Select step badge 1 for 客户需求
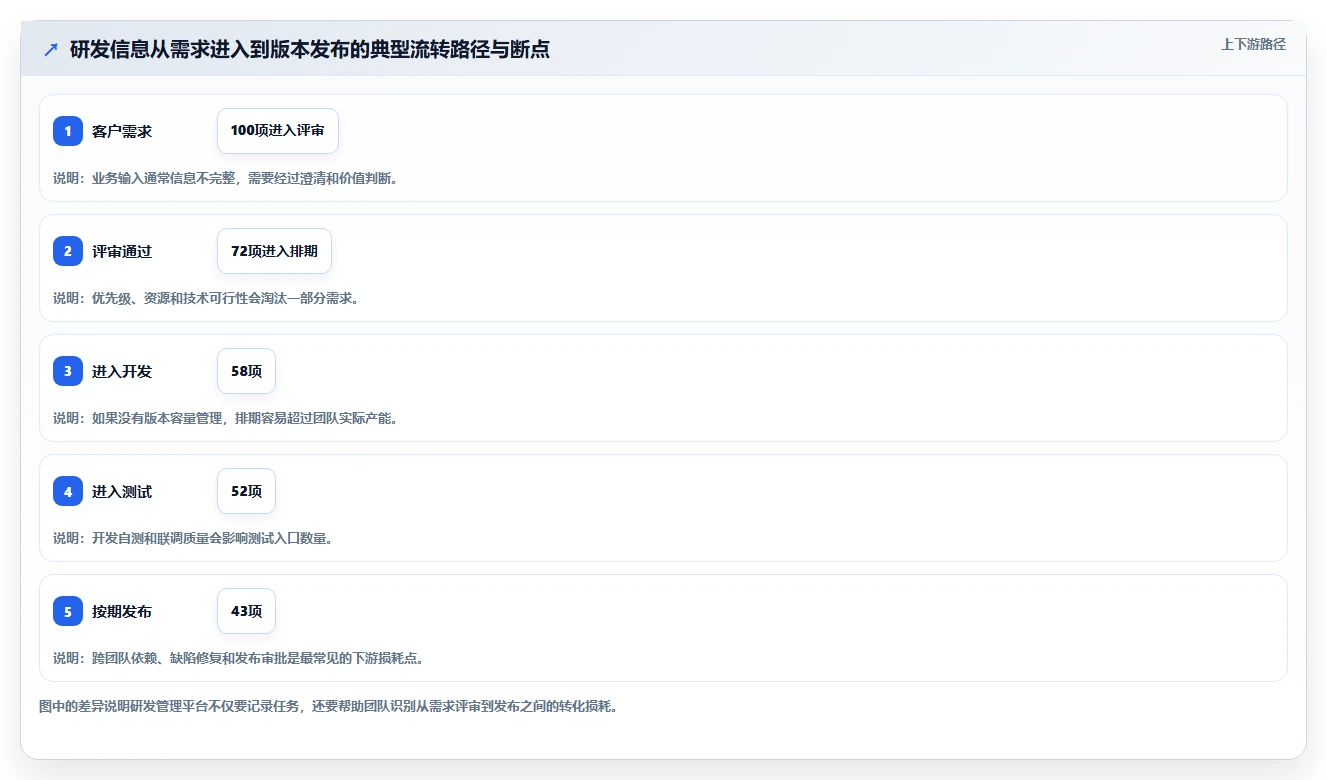 (x=68, y=131)
